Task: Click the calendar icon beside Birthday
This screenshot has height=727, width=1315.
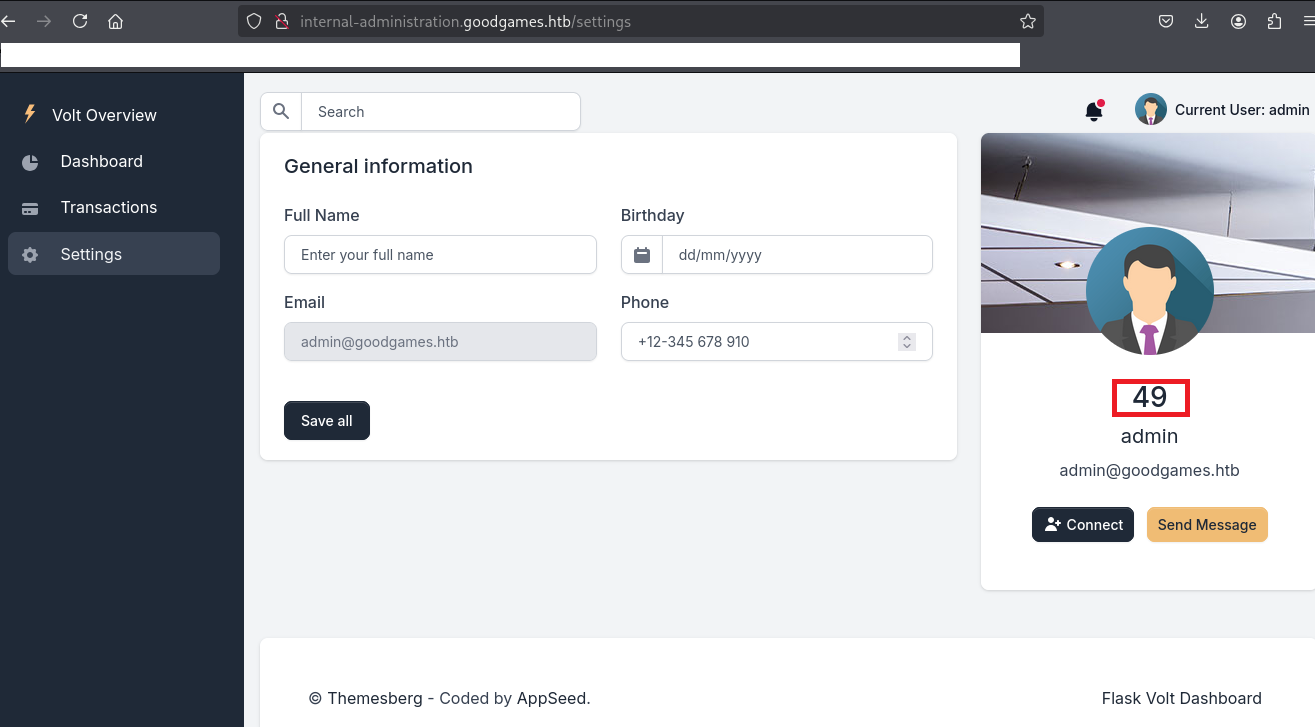Action: coord(642,255)
